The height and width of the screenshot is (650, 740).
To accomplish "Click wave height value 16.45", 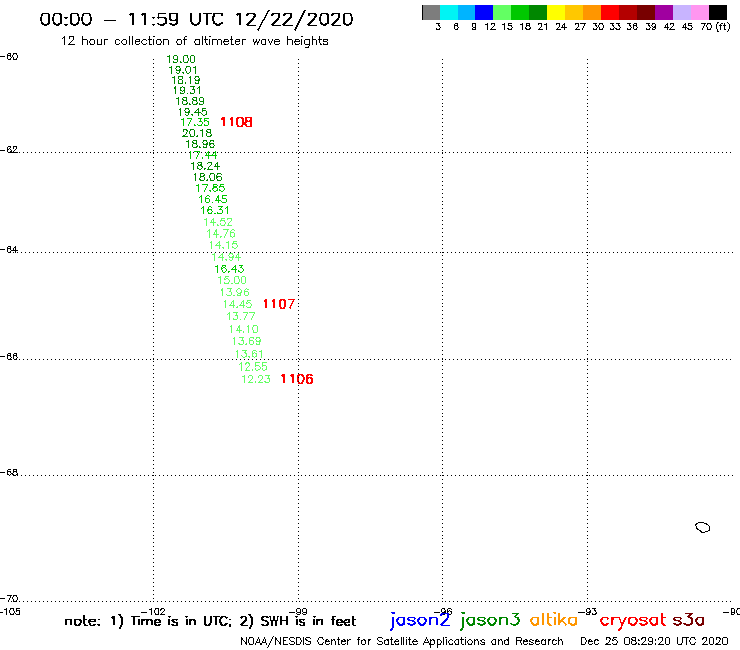I will point(213,200).
